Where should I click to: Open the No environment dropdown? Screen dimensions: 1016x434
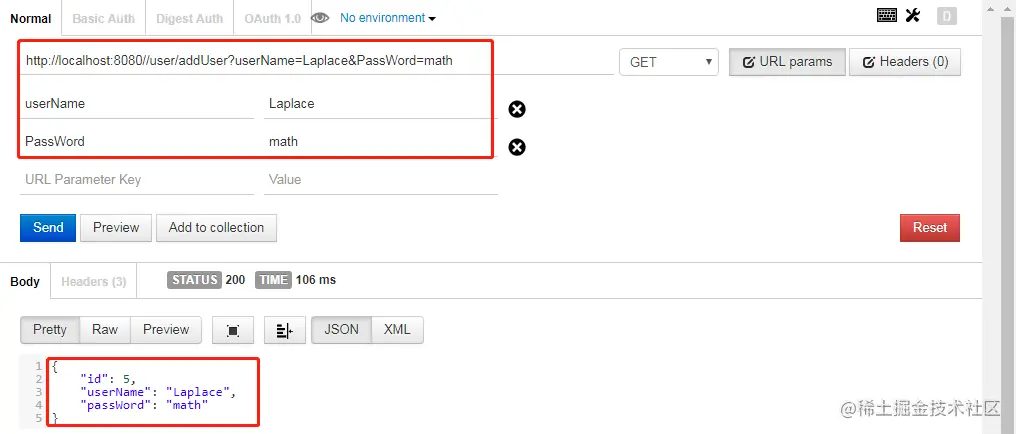(387, 18)
